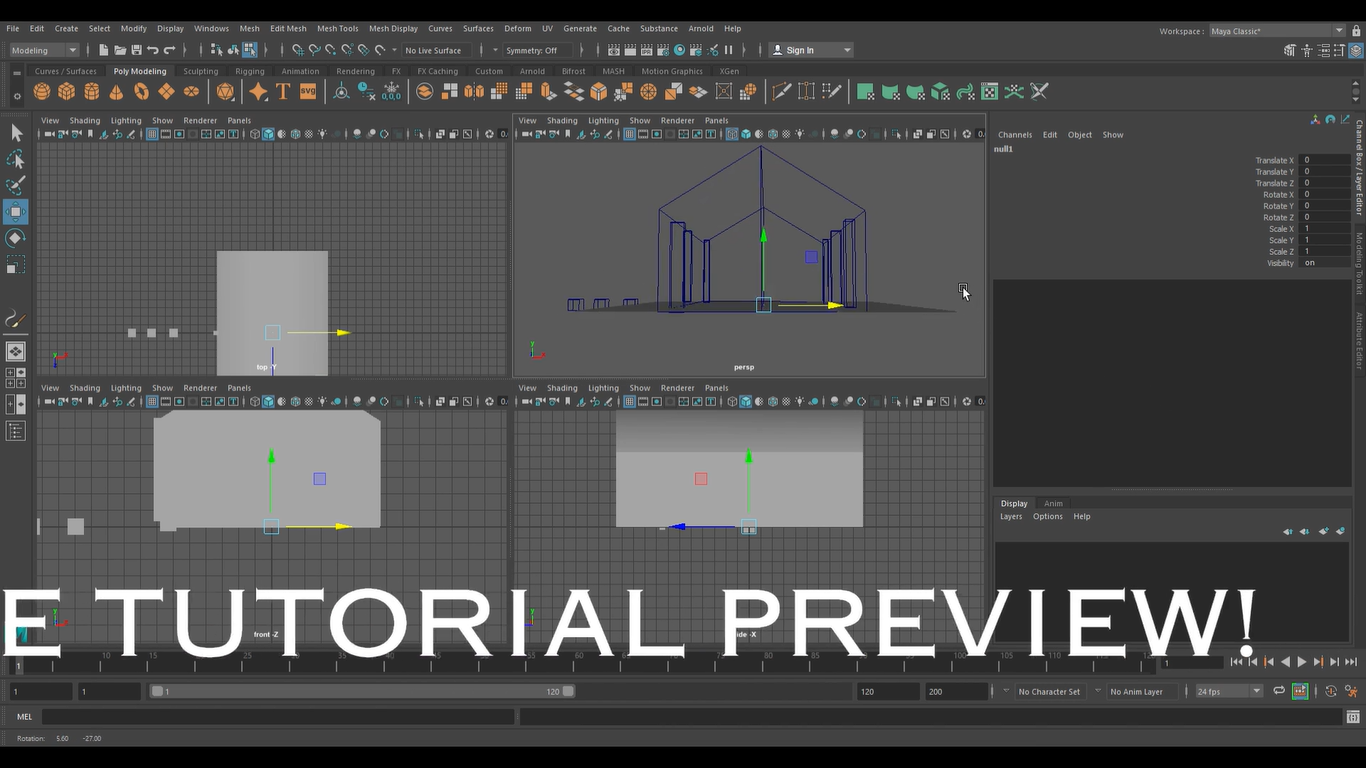Select the 3D Type tool on the shelf
The width and height of the screenshot is (1366, 768).
point(281,91)
